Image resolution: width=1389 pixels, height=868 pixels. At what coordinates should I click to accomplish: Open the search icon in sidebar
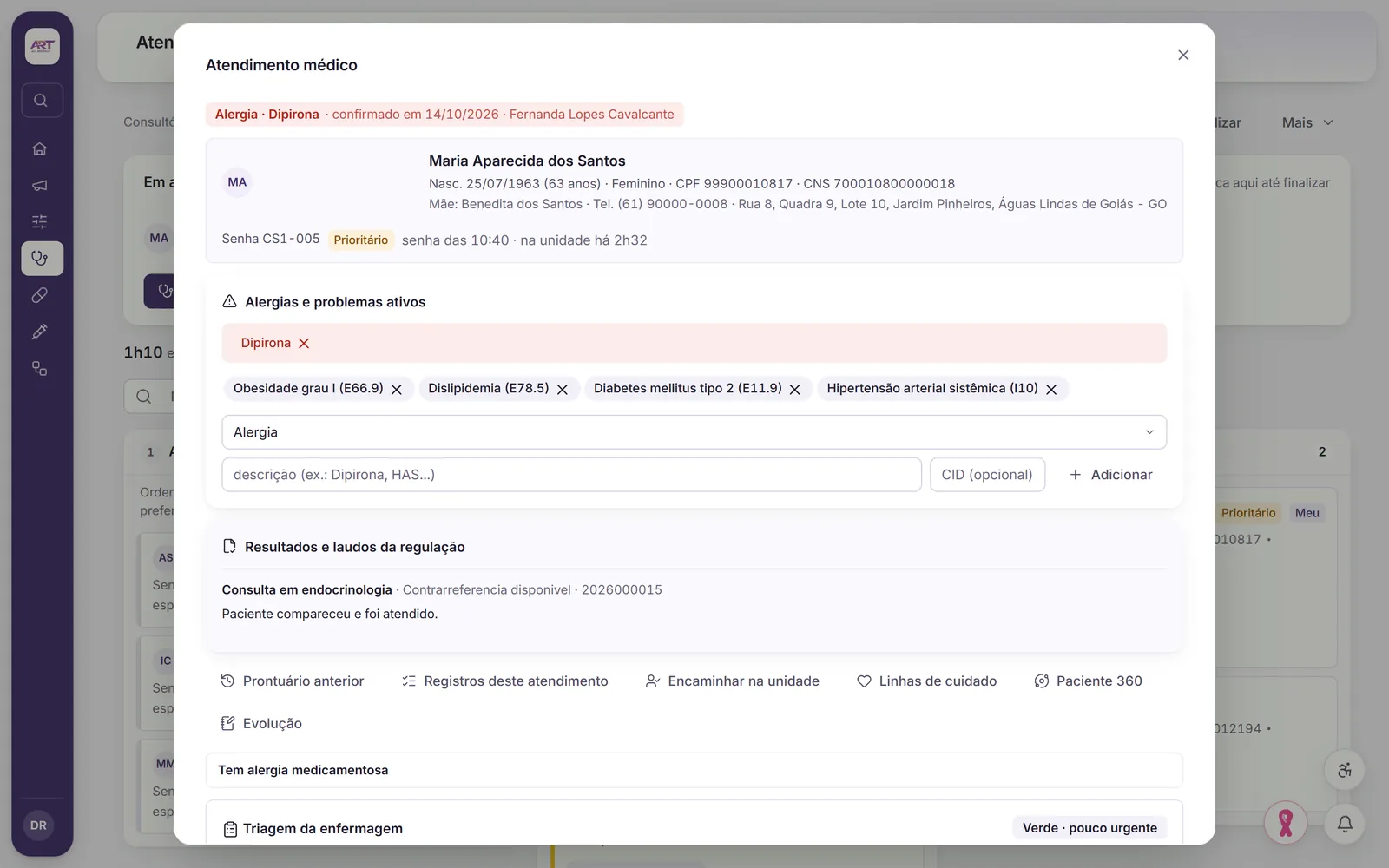41,101
